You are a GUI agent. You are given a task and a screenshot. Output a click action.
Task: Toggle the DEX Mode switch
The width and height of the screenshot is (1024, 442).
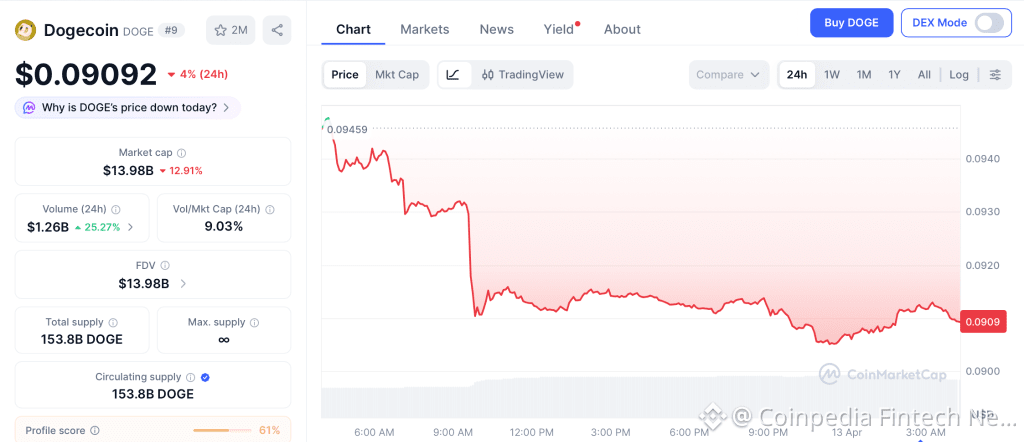pyautogui.click(x=988, y=22)
